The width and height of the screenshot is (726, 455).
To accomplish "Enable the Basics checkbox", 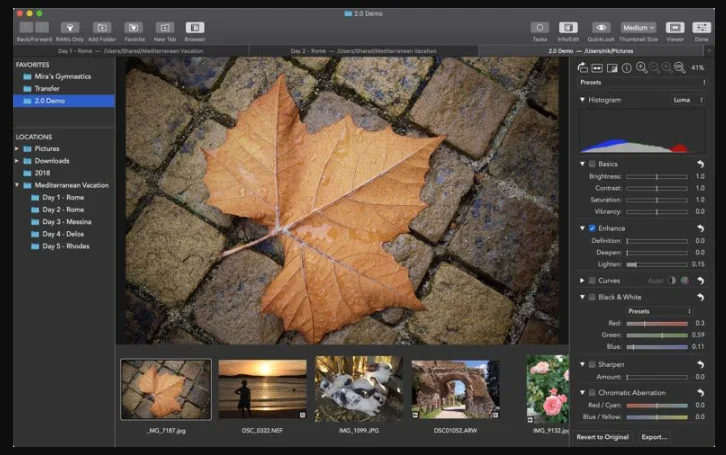I will tap(592, 164).
